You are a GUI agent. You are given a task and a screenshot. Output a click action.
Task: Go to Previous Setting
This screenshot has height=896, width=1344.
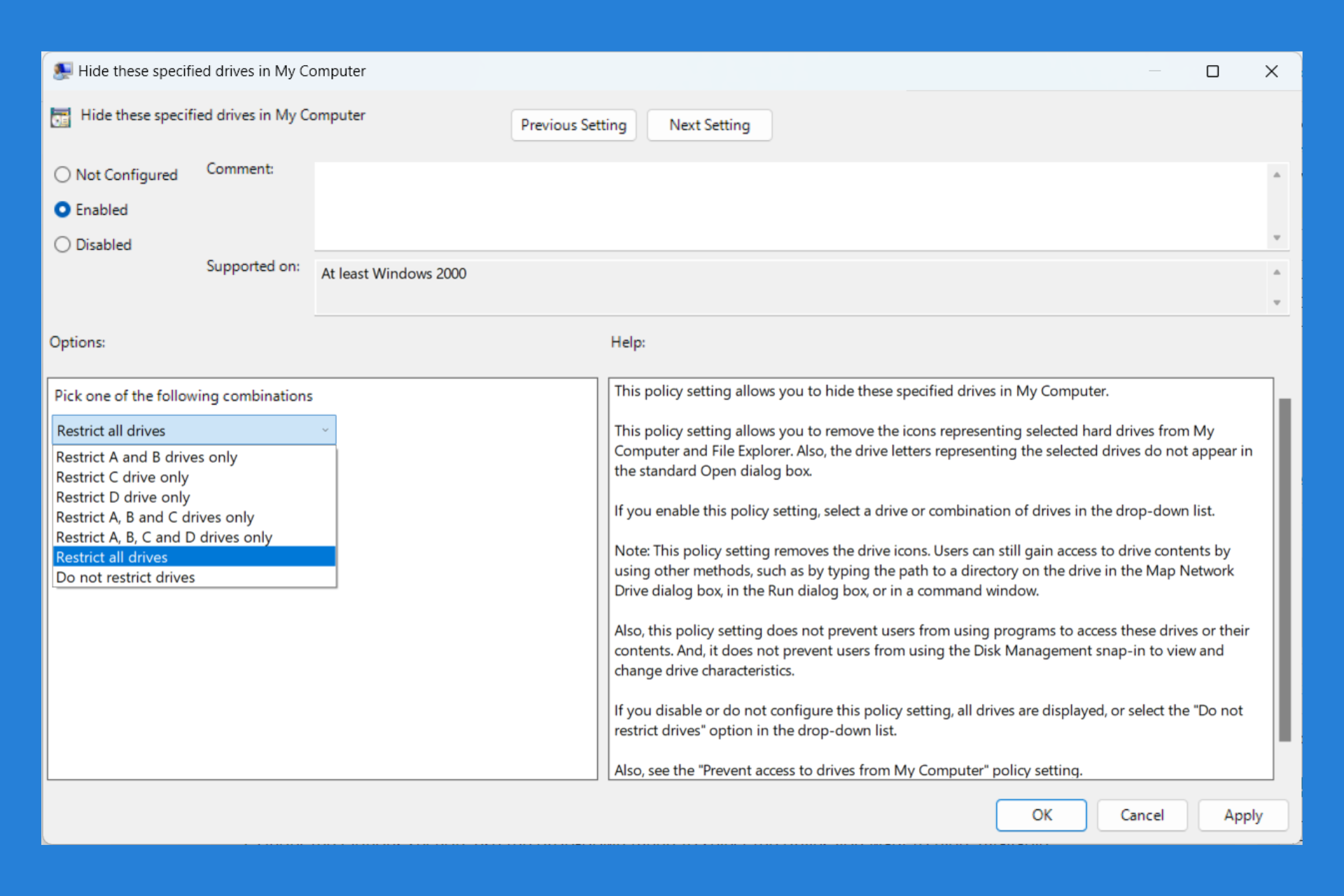[573, 125]
